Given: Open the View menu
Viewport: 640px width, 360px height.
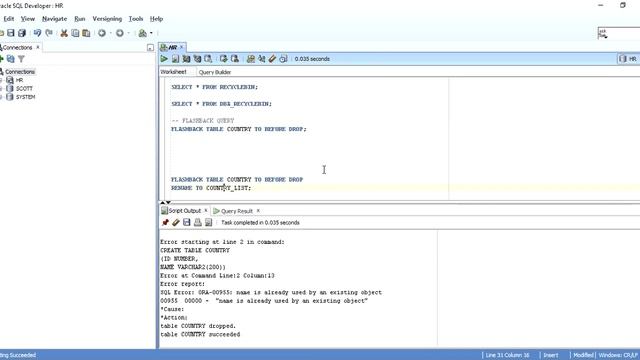Looking at the screenshot, I should click(x=28, y=19).
